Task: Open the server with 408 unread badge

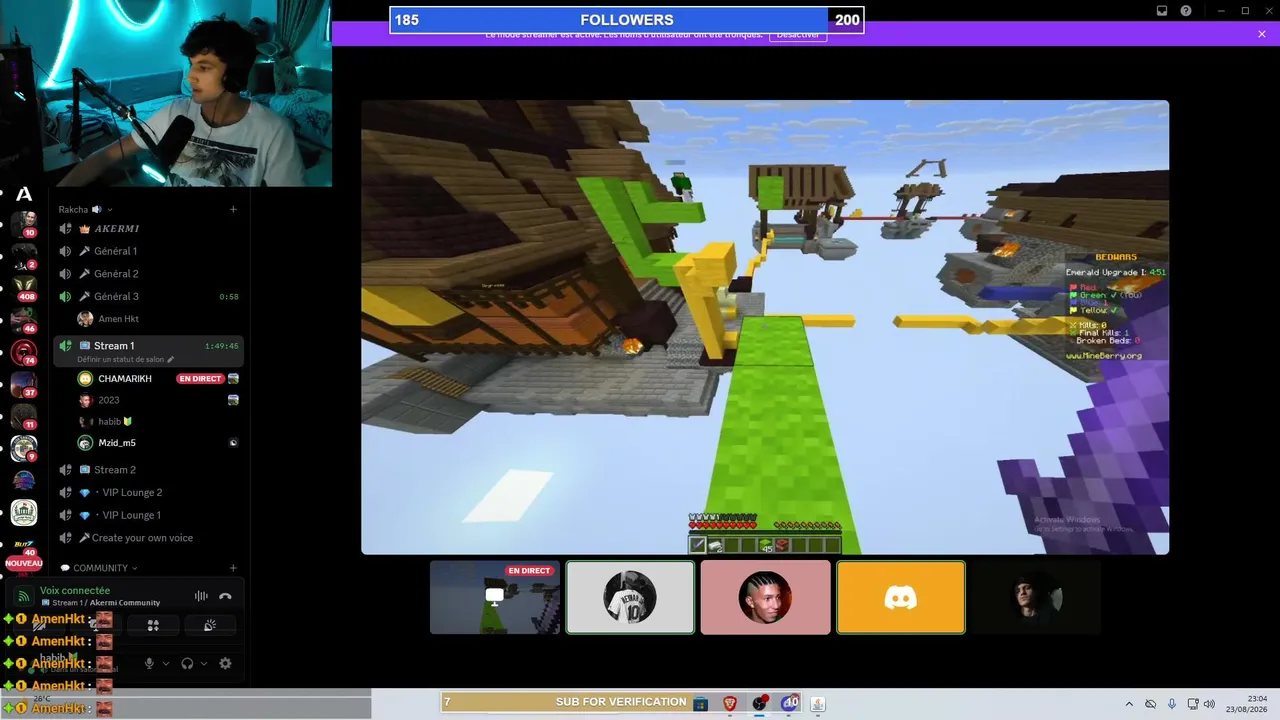Action: click(x=24, y=288)
